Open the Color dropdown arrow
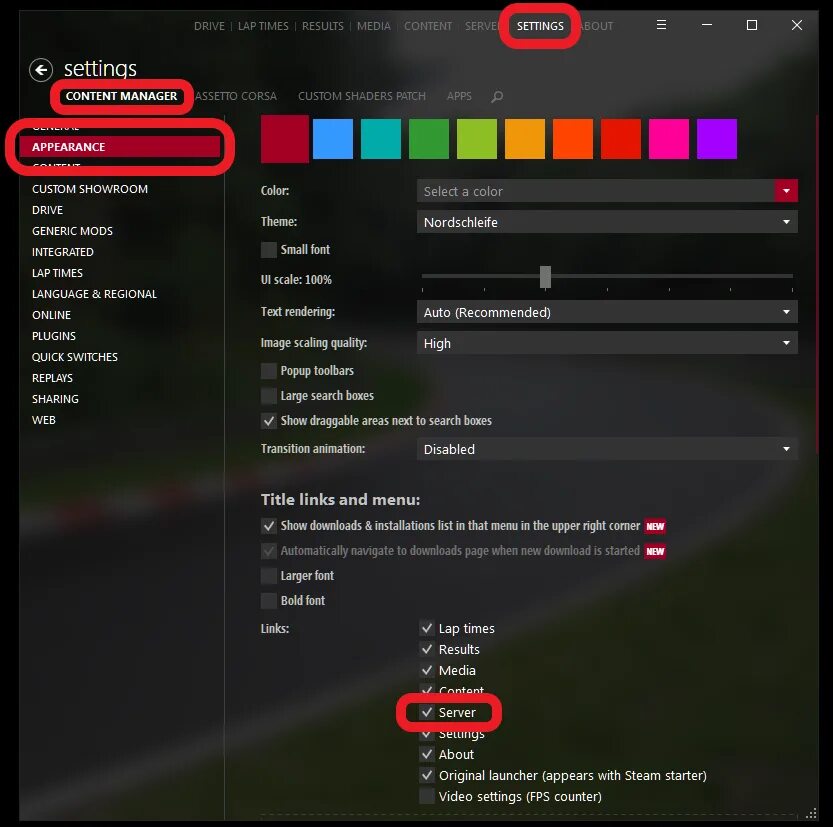Viewport: 833px width, 827px height. click(786, 191)
